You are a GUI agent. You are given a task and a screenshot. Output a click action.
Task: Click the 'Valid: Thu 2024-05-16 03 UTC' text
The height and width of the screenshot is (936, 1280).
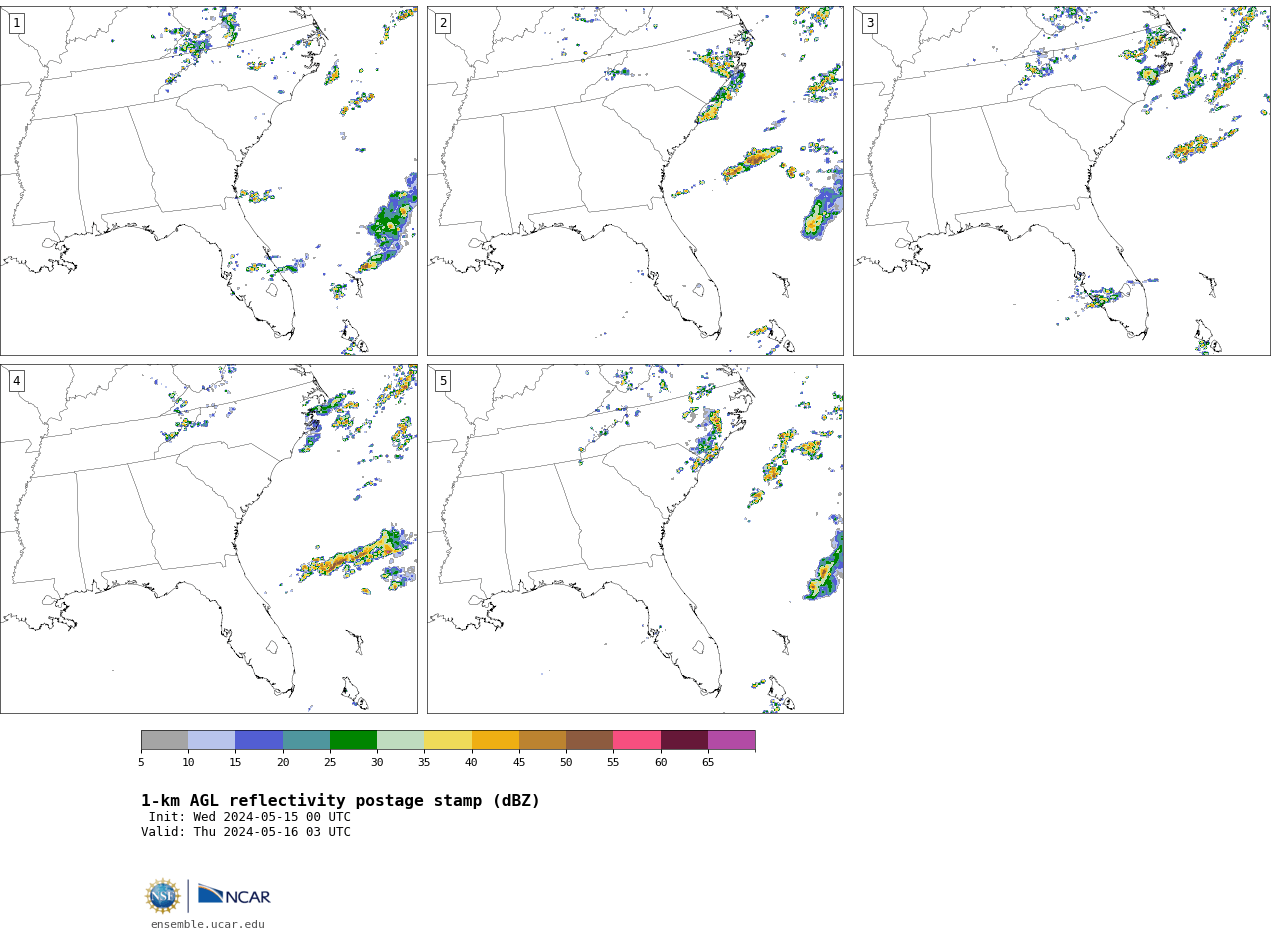[x=246, y=832]
